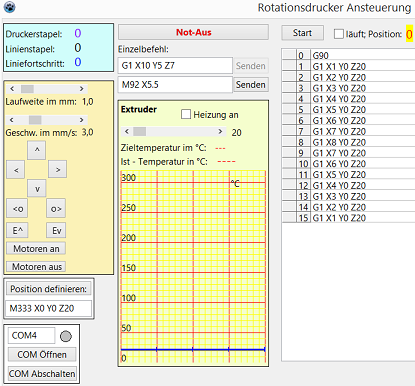Click the extruder temperature value 20
Viewport: 415px width, 386px height.
236,133
